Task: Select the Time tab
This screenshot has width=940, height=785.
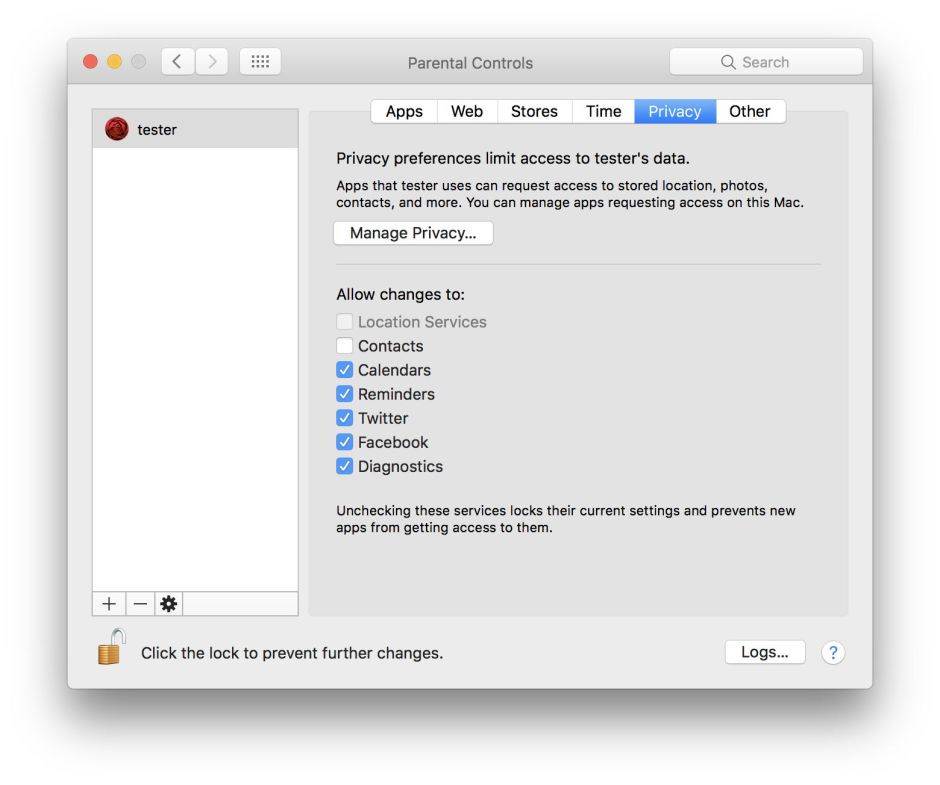Action: [603, 111]
